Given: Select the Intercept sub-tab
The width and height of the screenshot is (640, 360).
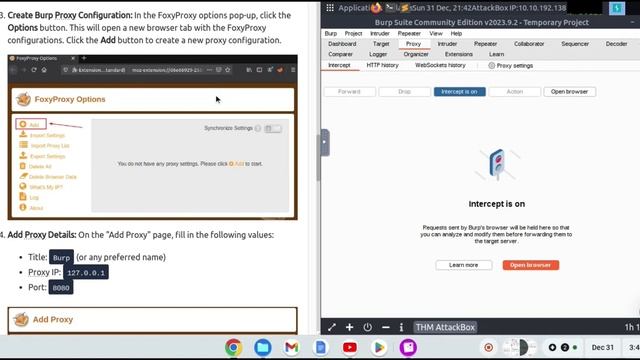Looking at the screenshot, I should click(339, 65).
